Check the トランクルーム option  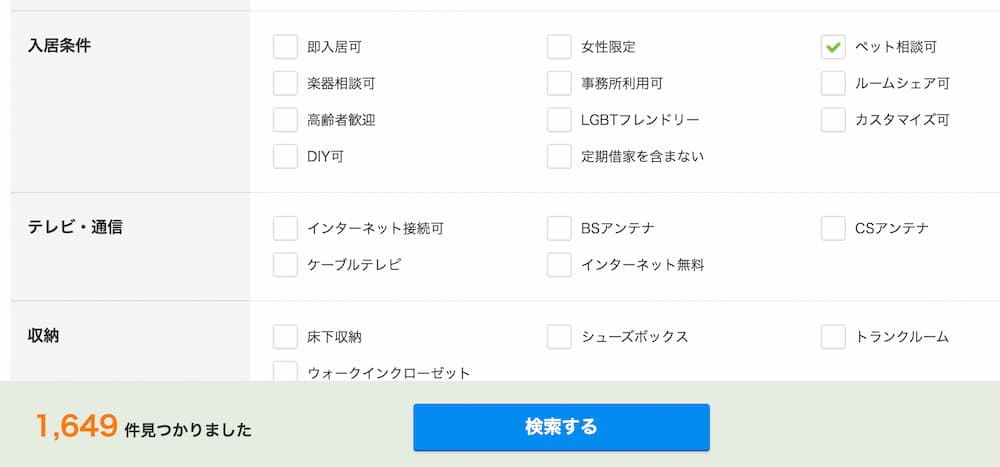pos(833,337)
